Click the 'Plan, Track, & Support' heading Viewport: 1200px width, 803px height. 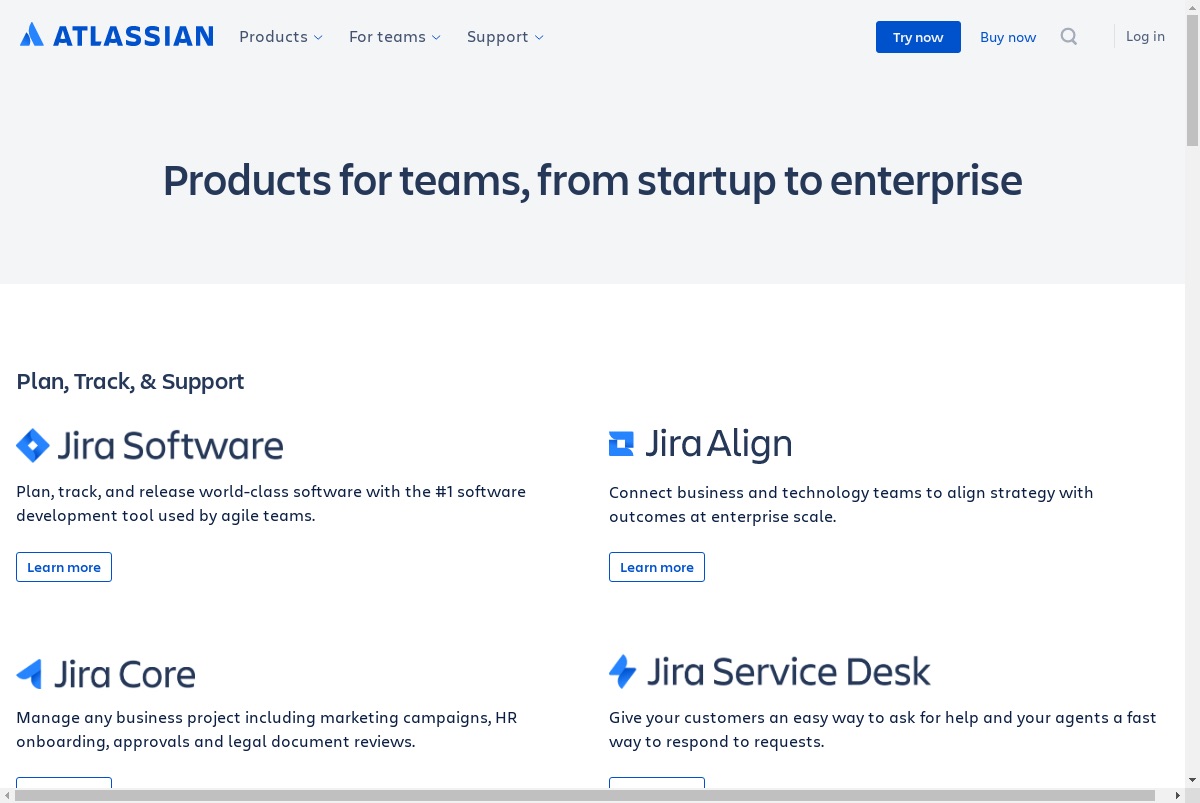click(130, 381)
